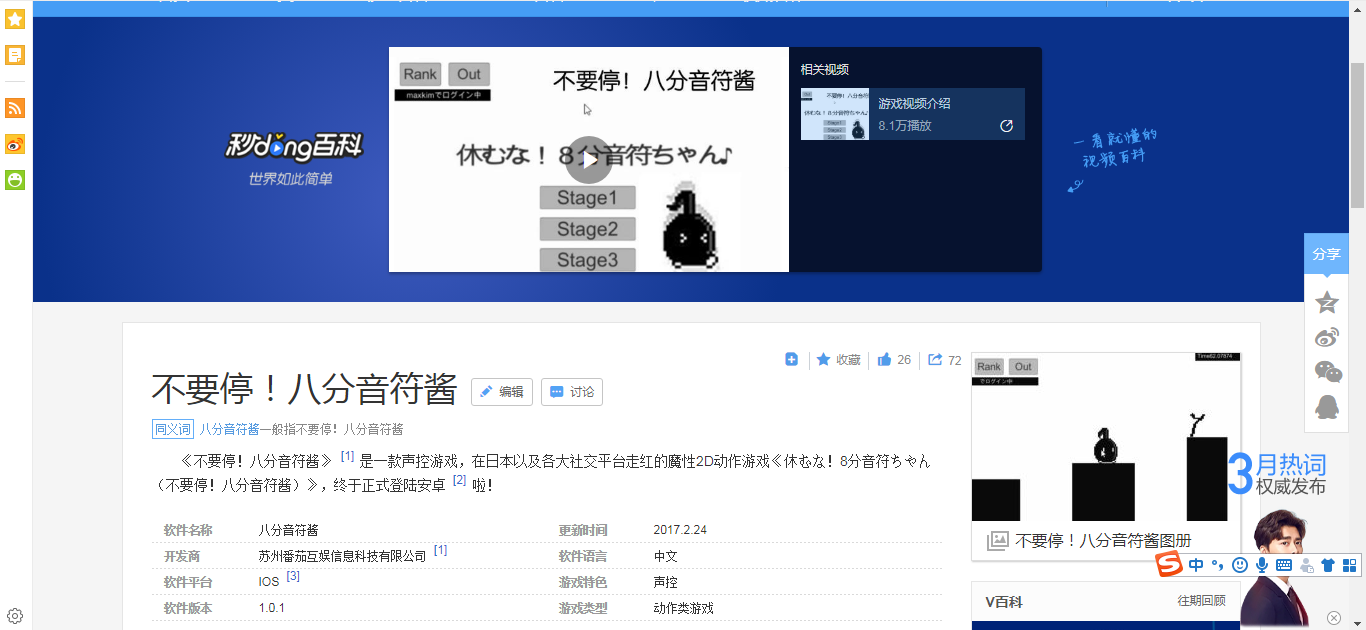Screen dimensions: 1366x630
Task: Click the share arrow icon on the related video
Action: pyautogui.click(x=1006, y=126)
